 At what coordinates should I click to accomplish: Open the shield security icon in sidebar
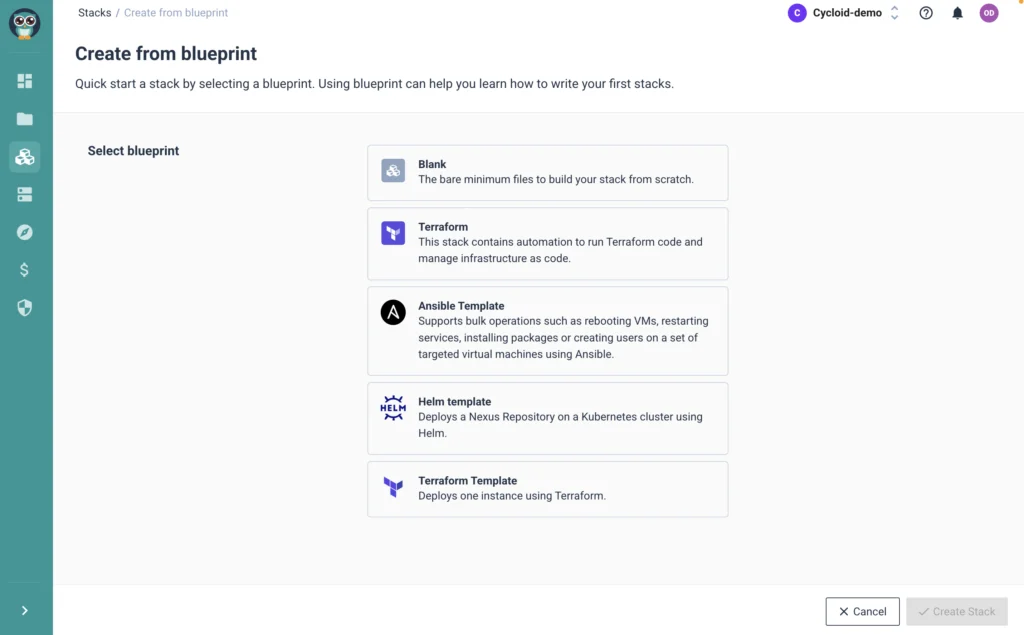pos(25,308)
